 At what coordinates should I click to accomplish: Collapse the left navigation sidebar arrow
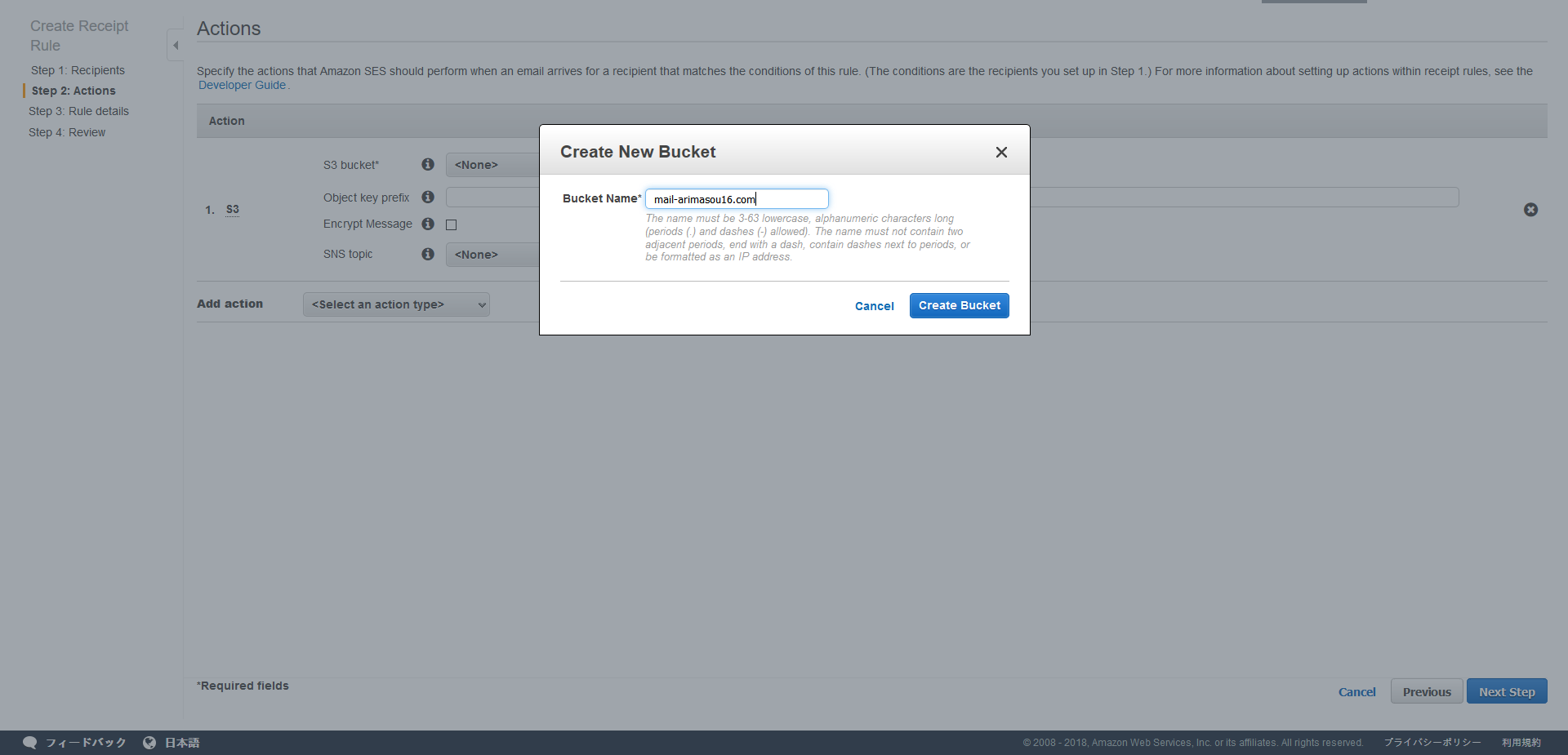coord(176,46)
